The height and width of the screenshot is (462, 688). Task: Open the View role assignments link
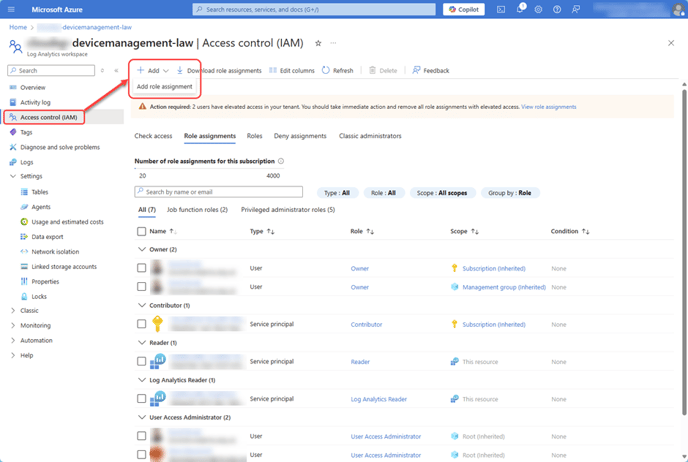548,107
